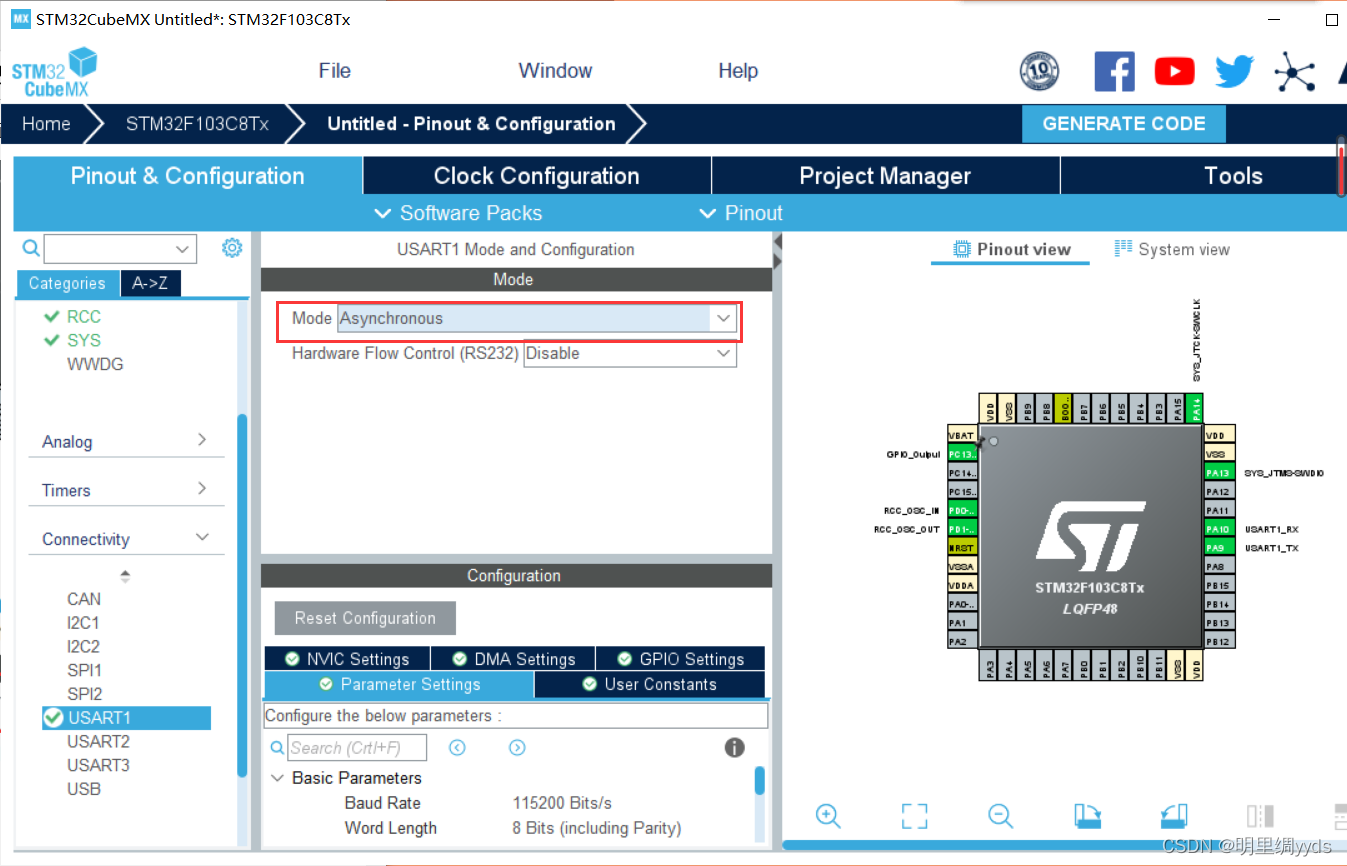Switch to System view
This screenshot has height=866, width=1347.
pyautogui.click(x=1172, y=249)
